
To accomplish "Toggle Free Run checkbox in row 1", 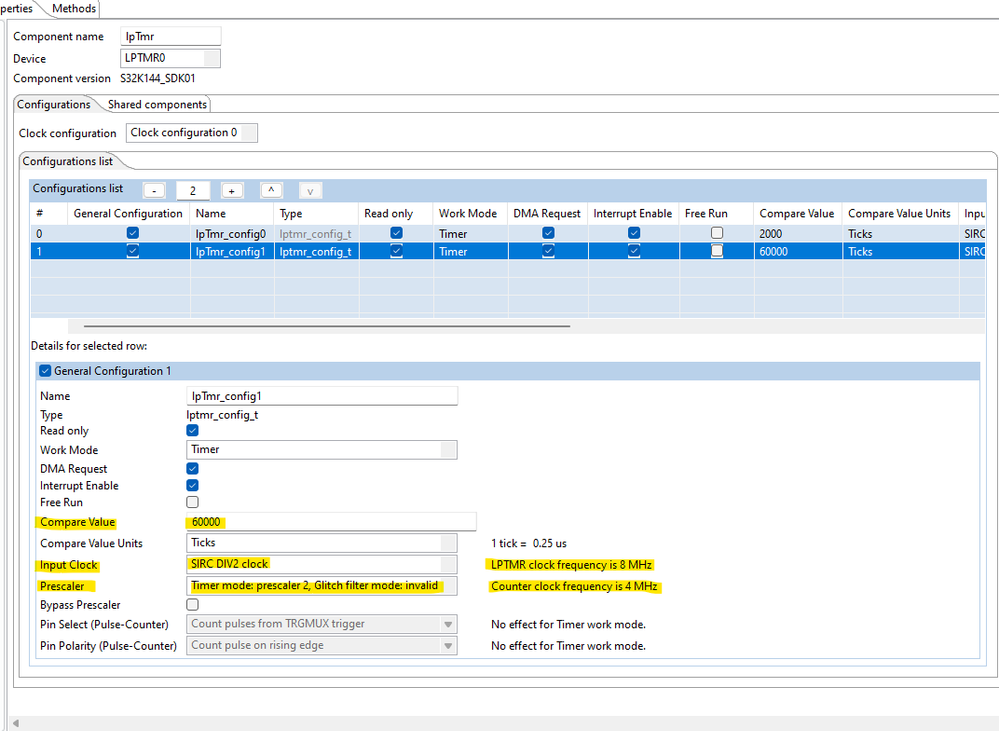I will 717,251.
